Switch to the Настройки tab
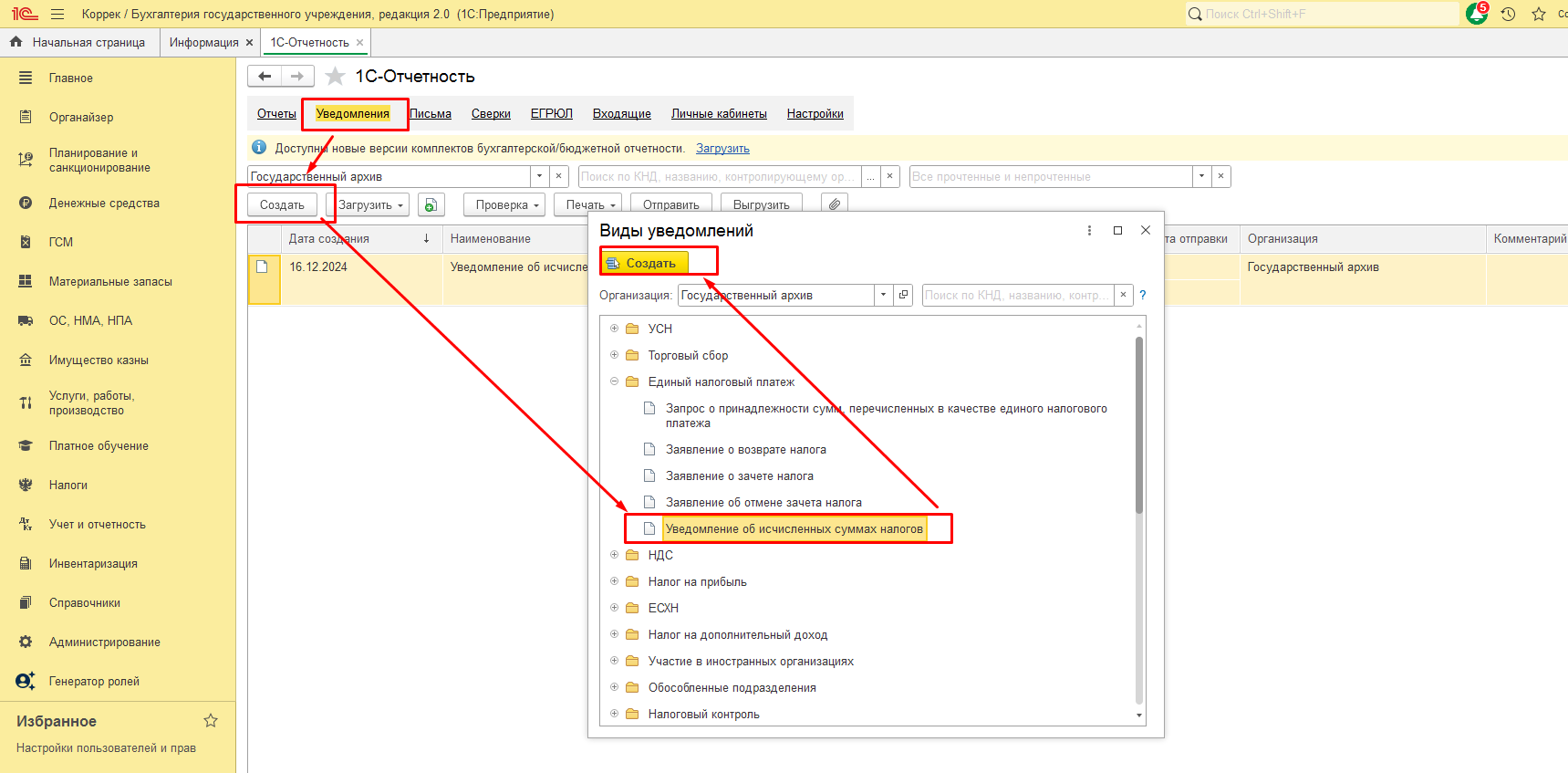Image resolution: width=1568 pixels, height=773 pixels. click(x=815, y=113)
